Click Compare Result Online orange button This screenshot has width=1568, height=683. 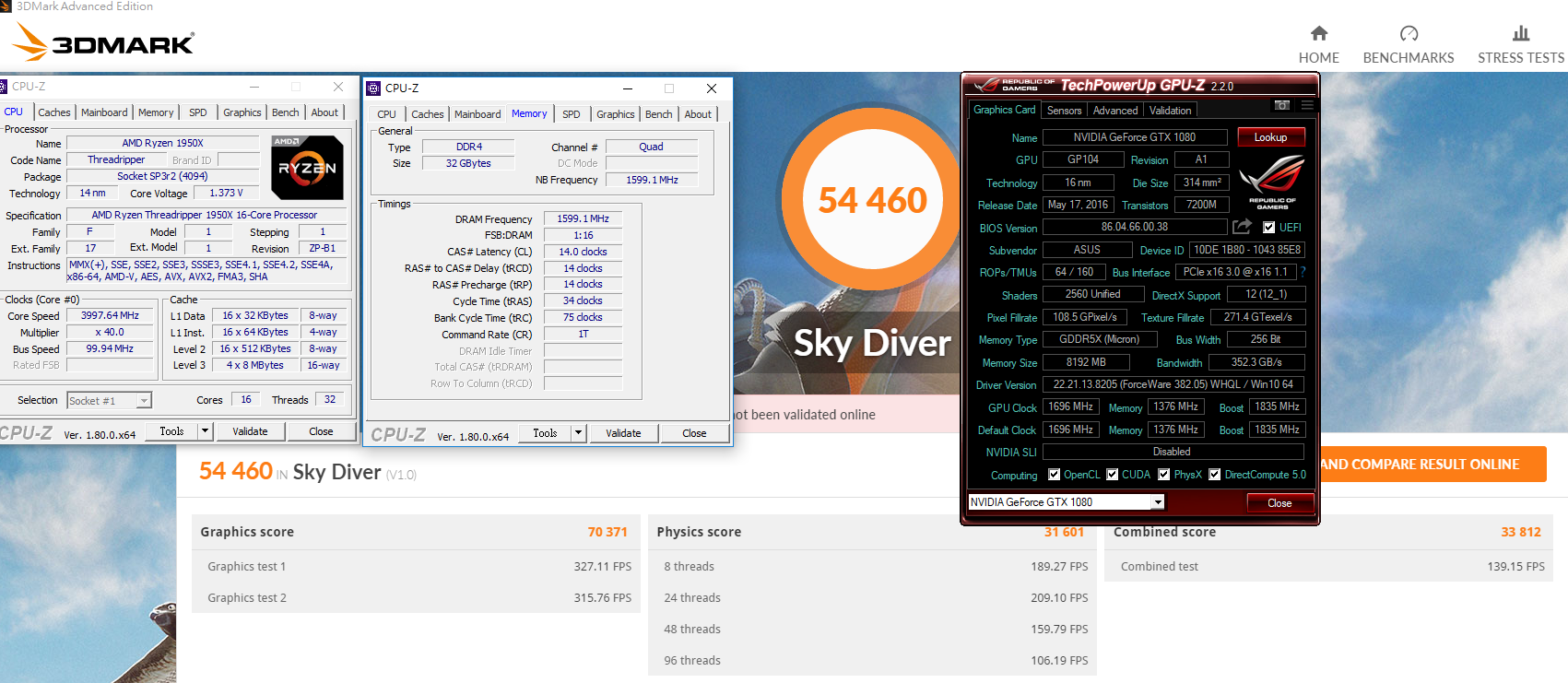[x=1432, y=465]
